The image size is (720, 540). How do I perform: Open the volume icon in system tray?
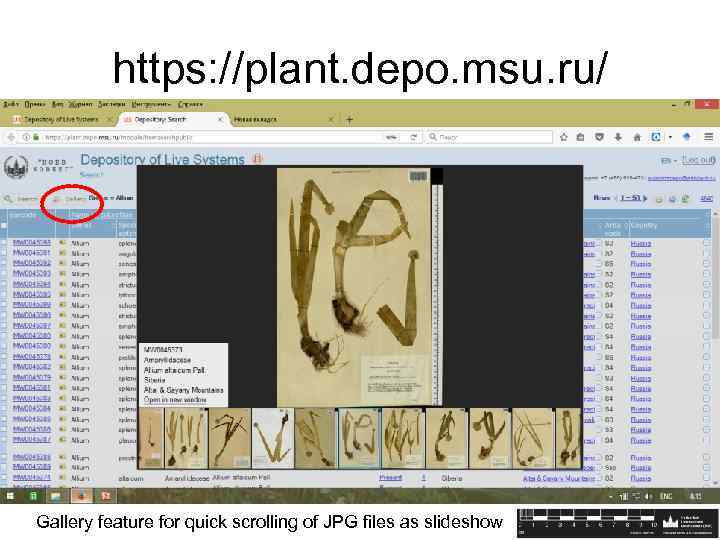(648, 496)
